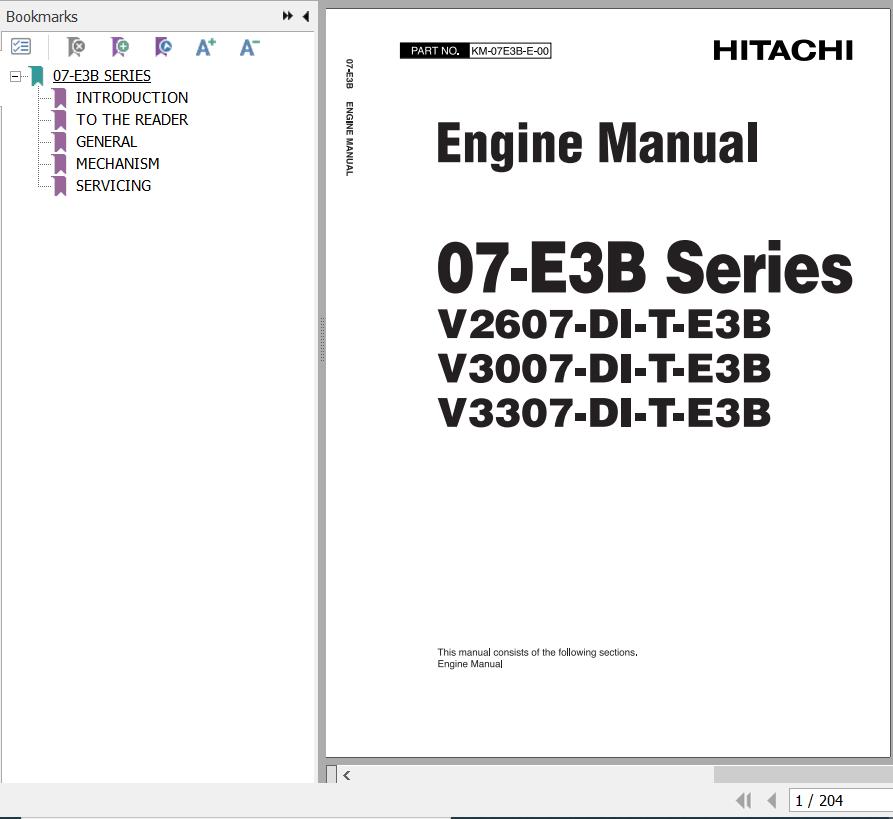
Task: Click the page number field showing 1 / 204
Action: pyautogui.click(x=841, y=801)
